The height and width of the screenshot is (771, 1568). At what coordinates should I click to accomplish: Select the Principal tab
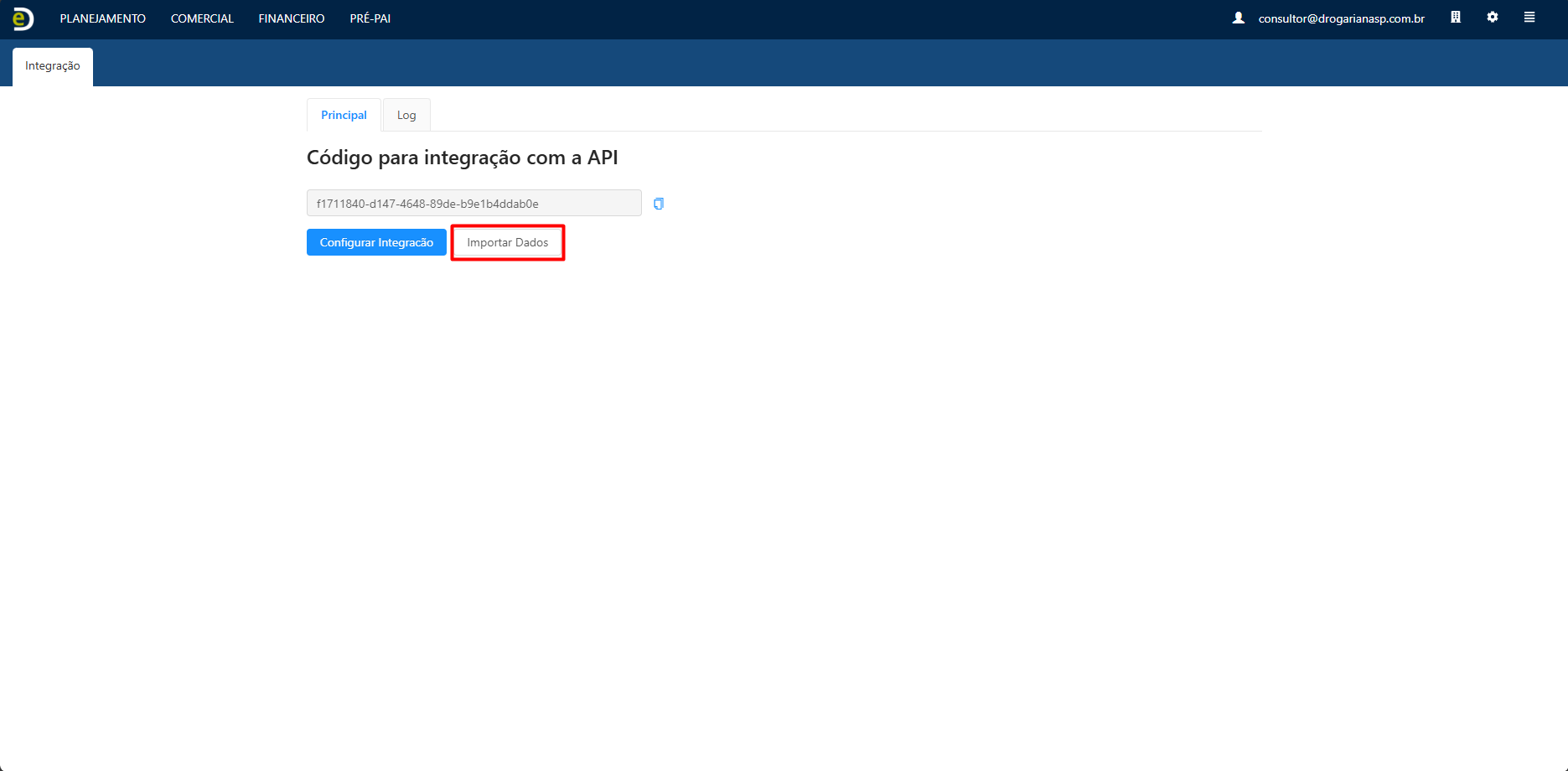tap(344, 116)
